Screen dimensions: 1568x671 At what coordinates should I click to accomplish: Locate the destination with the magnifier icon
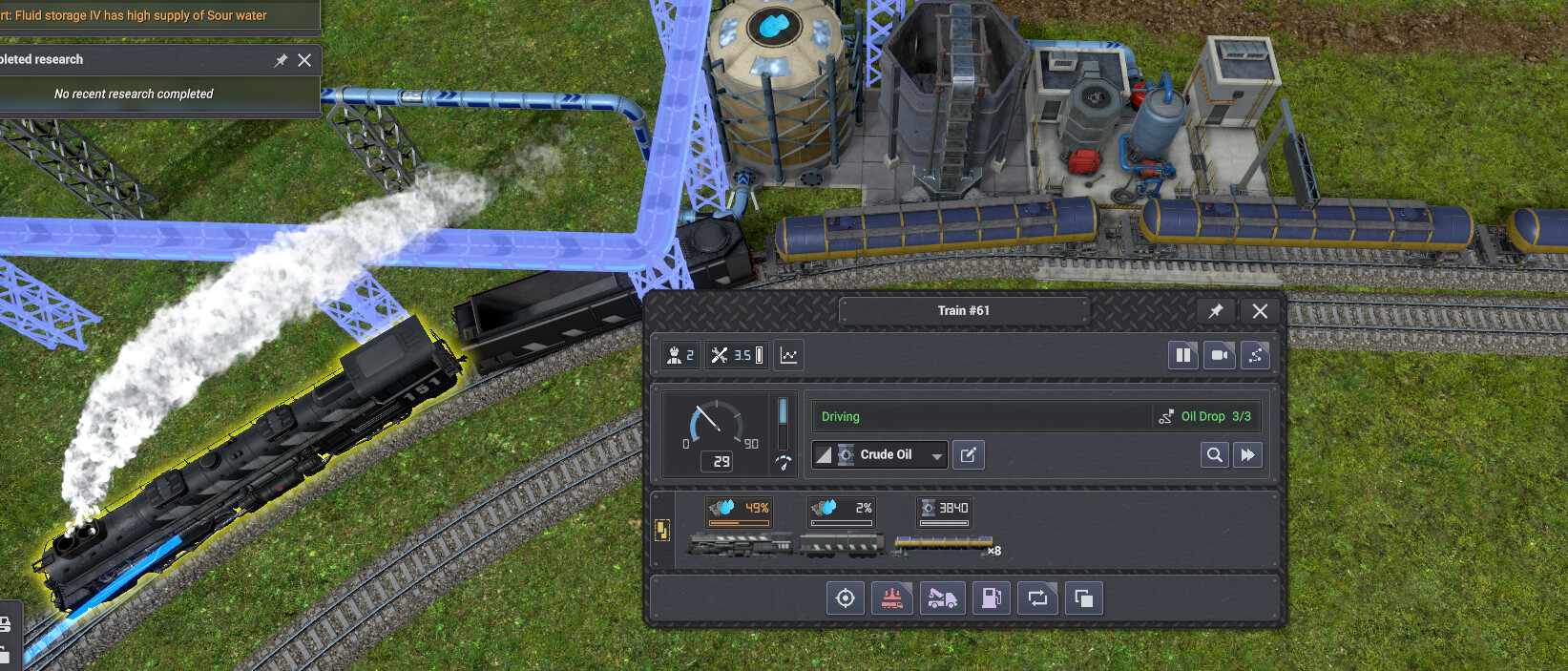click(x=1214, y=455)
